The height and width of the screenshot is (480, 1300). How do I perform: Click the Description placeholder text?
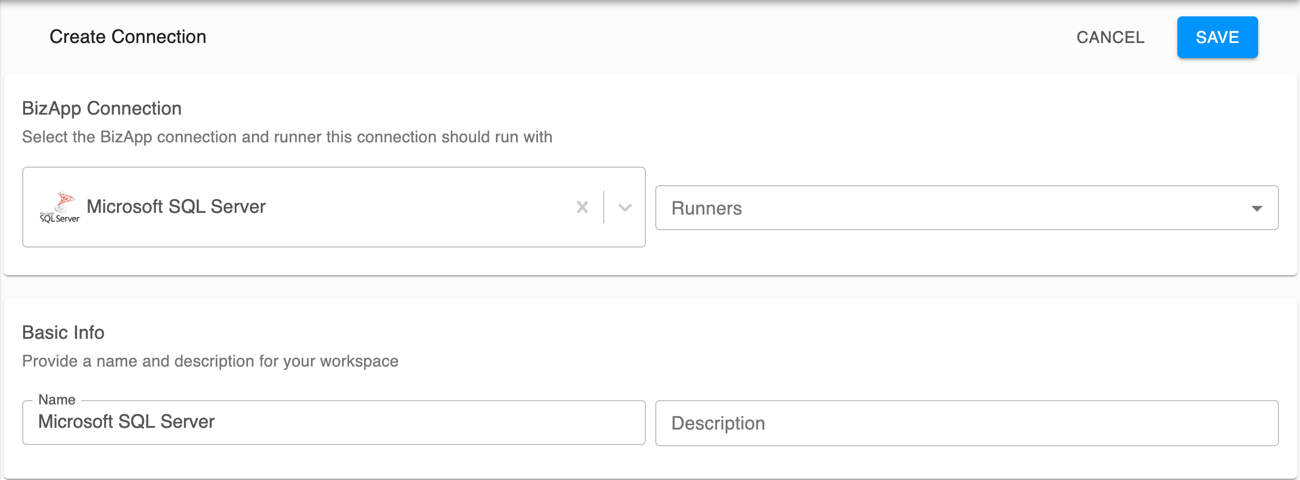coord(718,423)
